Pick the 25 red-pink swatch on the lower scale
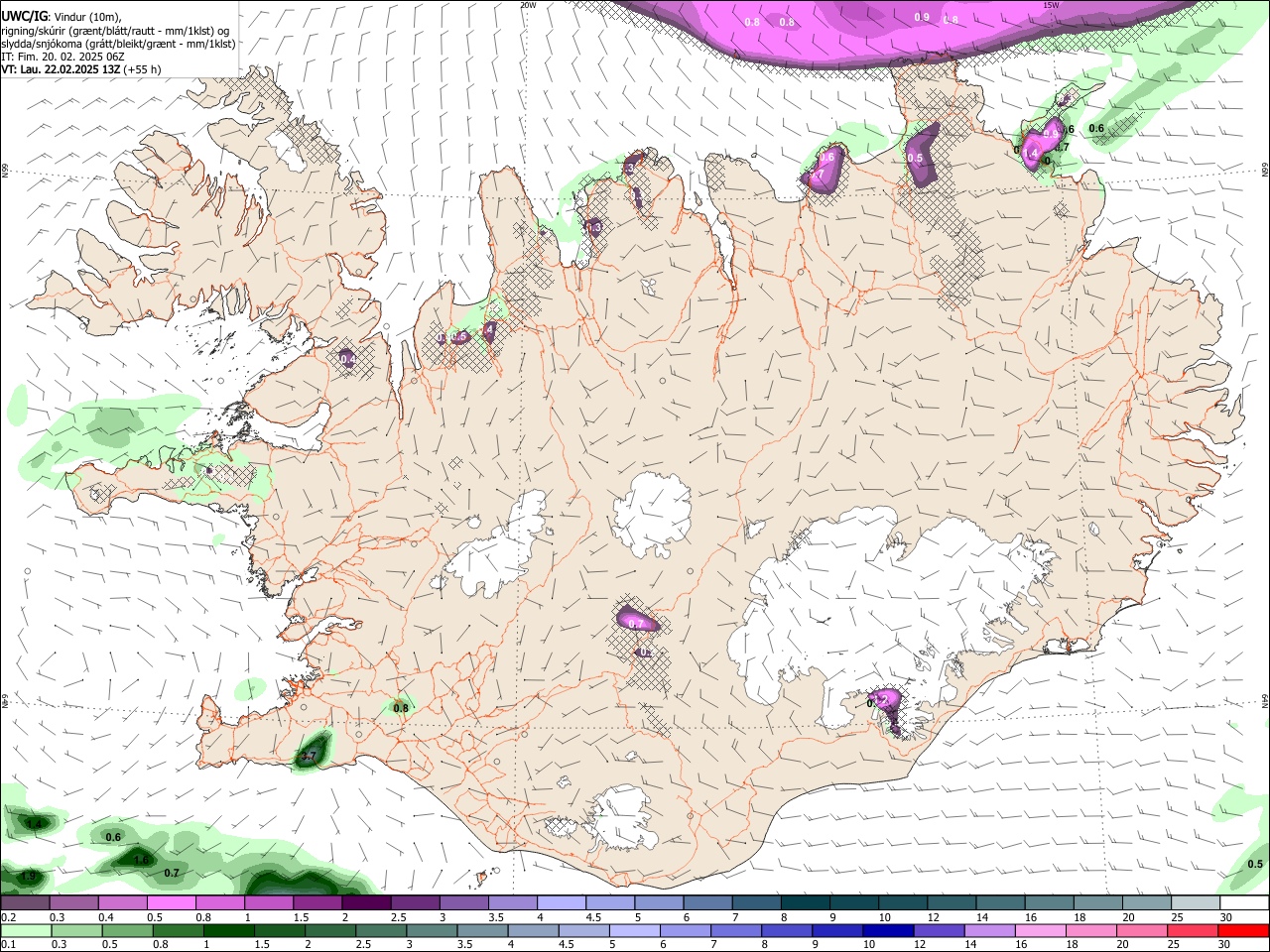 [x=1191, y=930]
